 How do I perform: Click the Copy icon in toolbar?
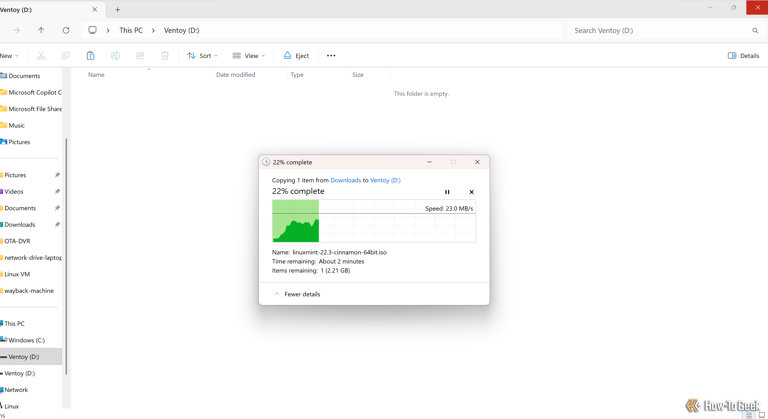click(x=66, y=56)
